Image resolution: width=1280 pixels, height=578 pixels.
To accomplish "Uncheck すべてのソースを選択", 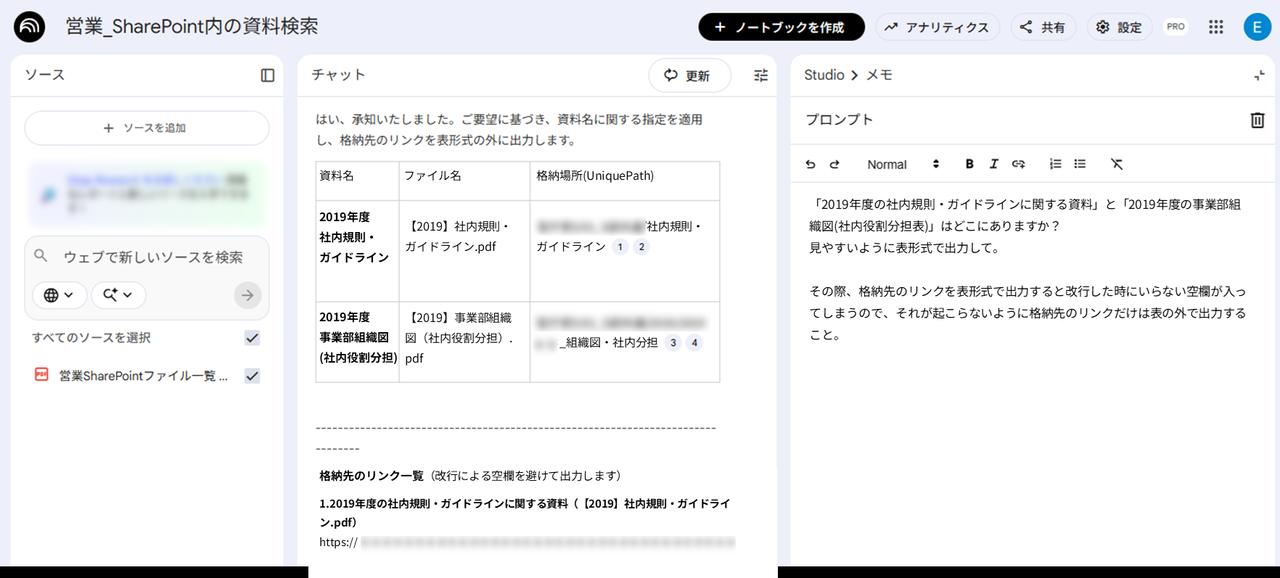I will [253, 338].
